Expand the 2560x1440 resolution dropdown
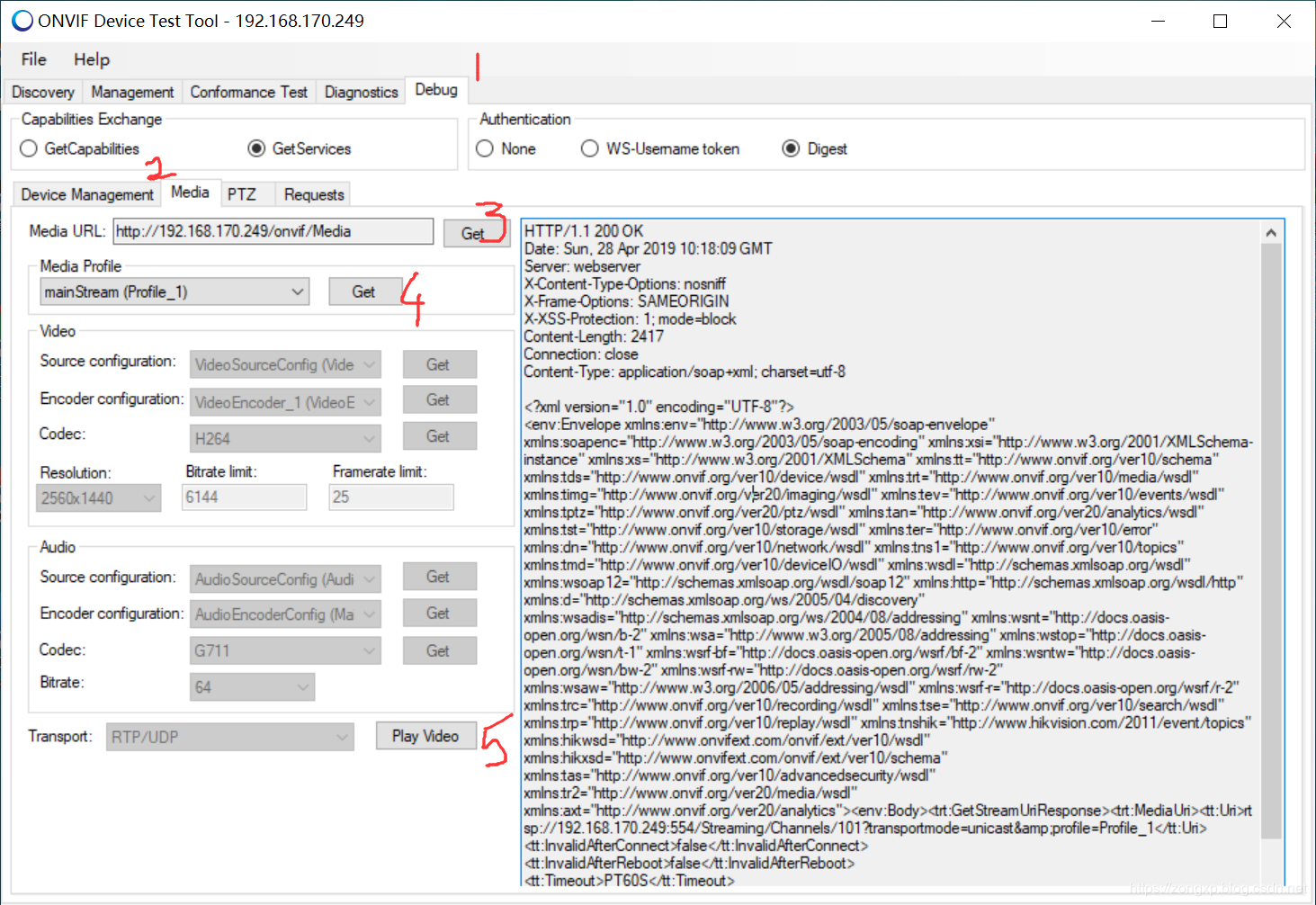1316x905 pixels. (98, 497)
